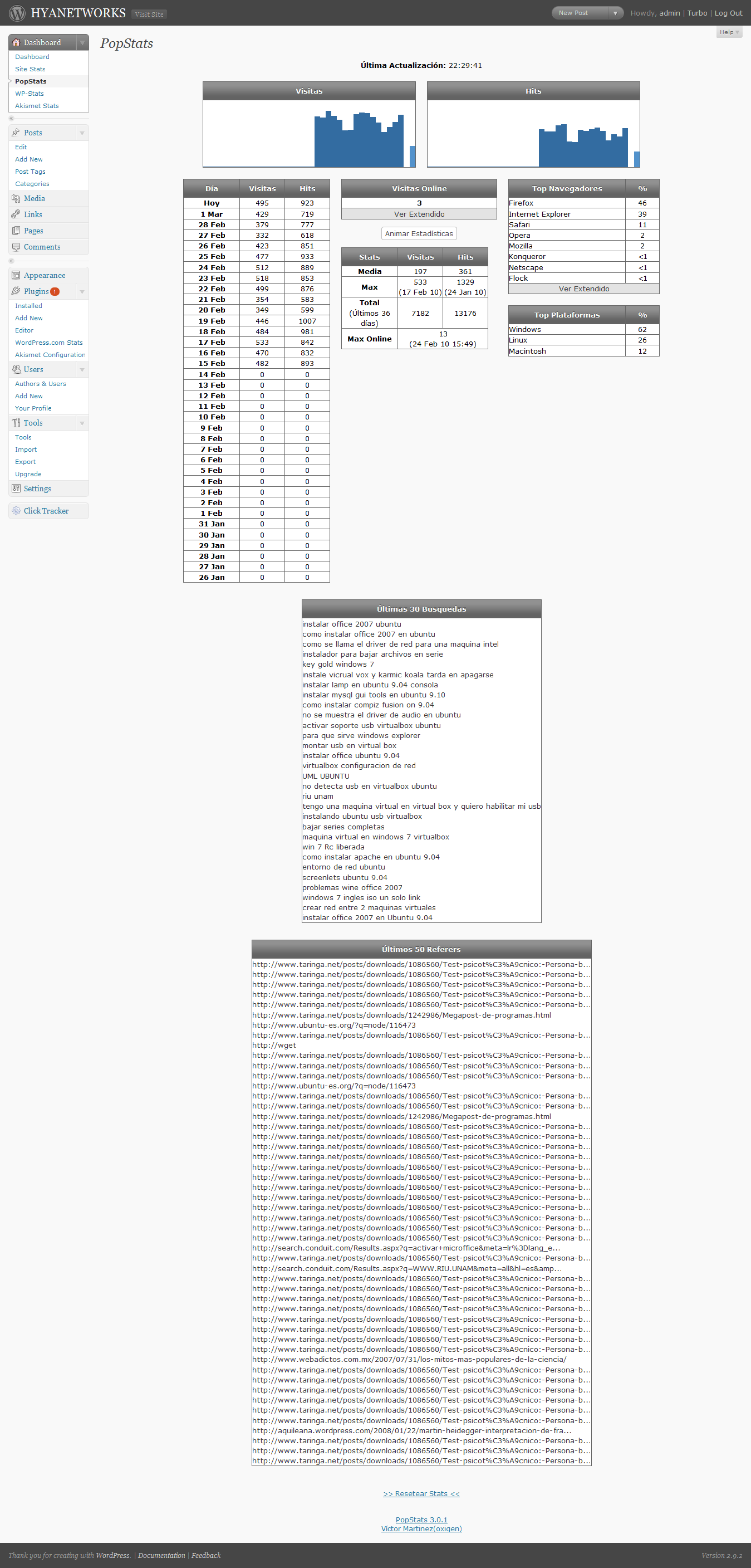Viewport: 751px width, 1568px height.
Task: Click the Users icon in sidebar
Action: tap(17, 369)
